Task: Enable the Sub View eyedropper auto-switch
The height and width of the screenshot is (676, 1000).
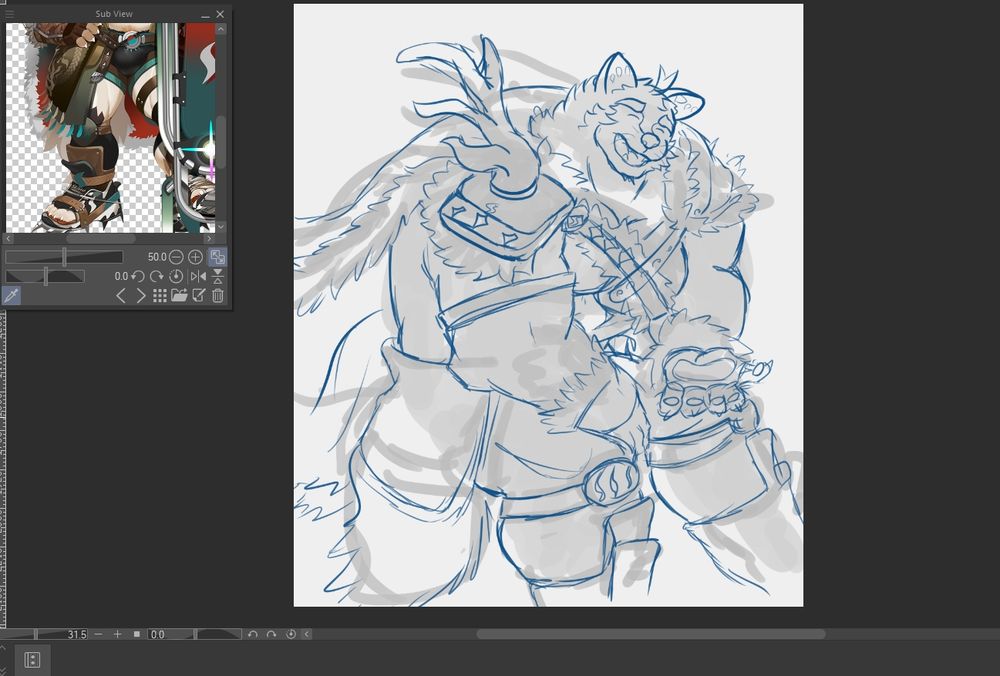Action: [12, 295]
